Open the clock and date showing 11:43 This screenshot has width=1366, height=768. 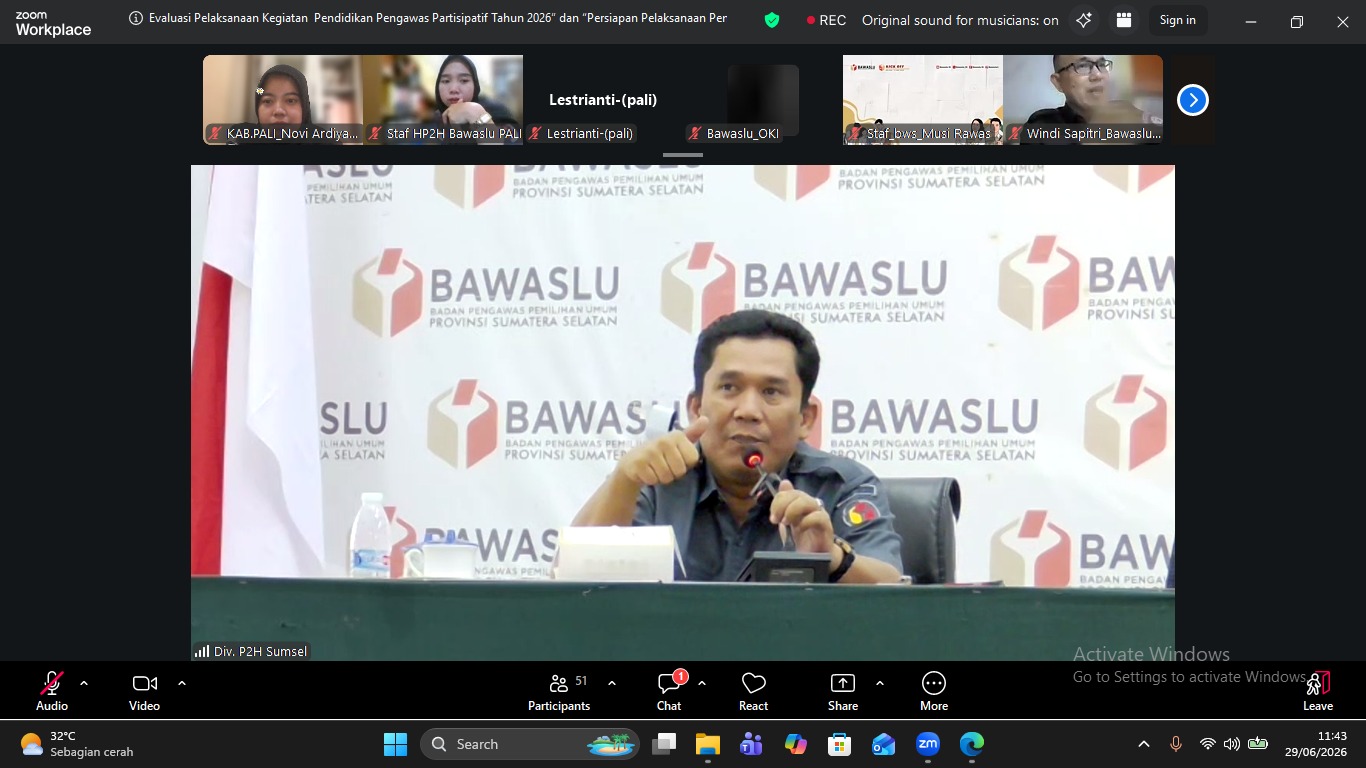(1316, 744)
